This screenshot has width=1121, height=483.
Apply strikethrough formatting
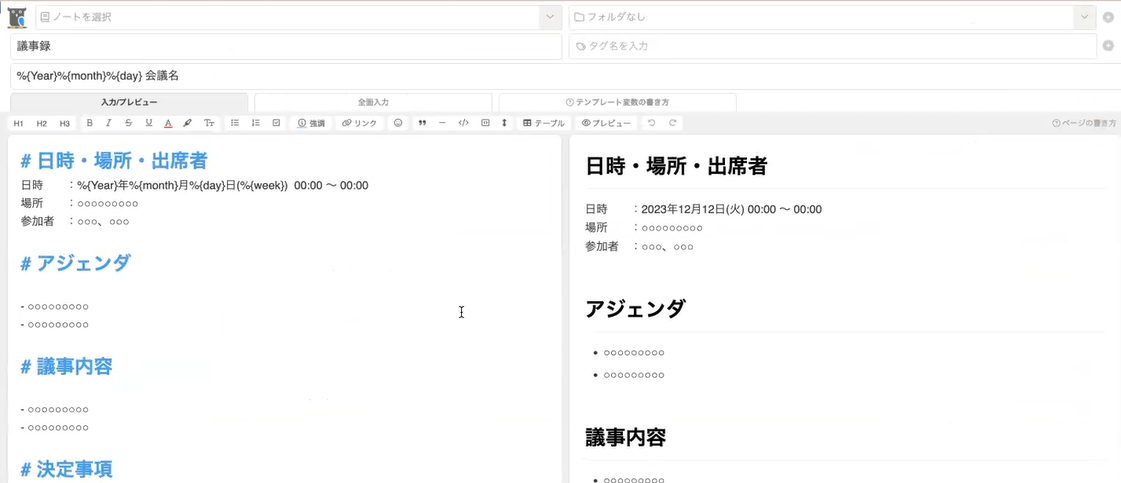(129, 123)
